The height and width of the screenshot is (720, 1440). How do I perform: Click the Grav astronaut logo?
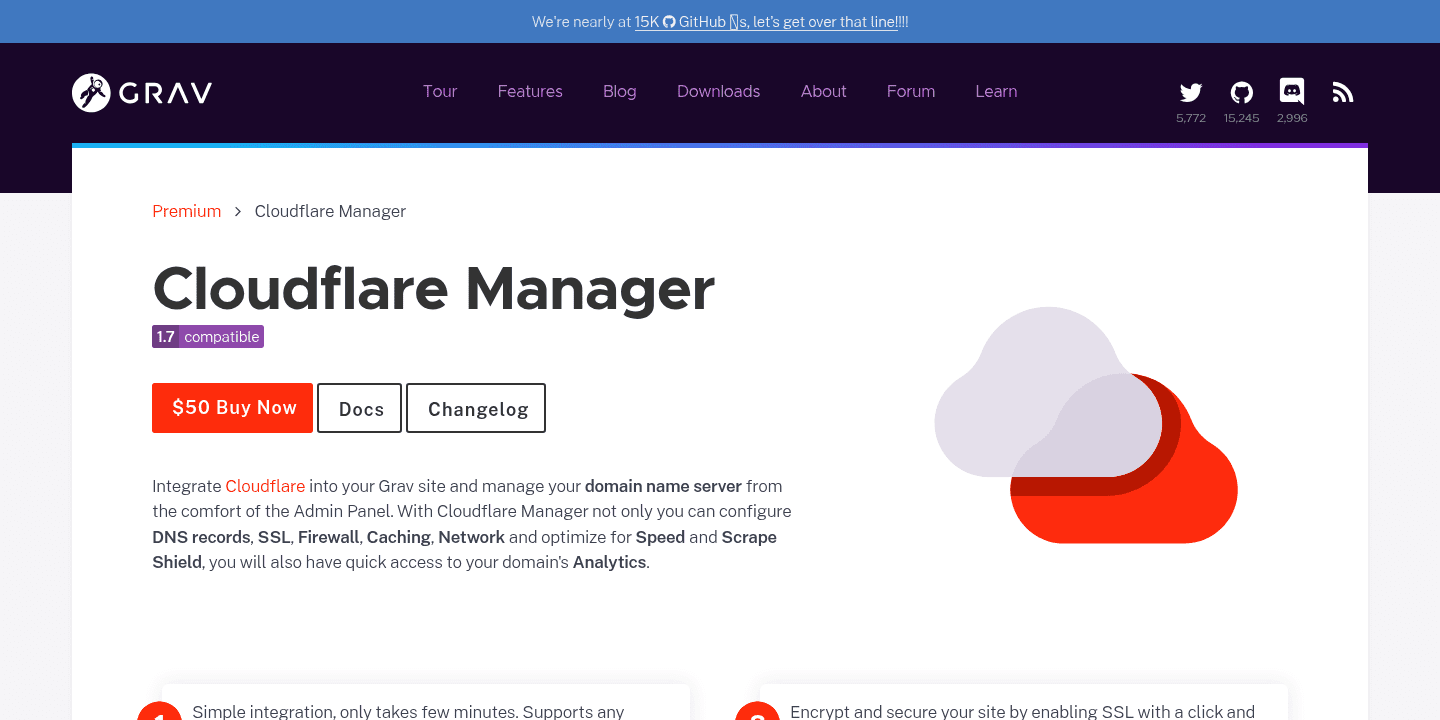pos(90,92)
